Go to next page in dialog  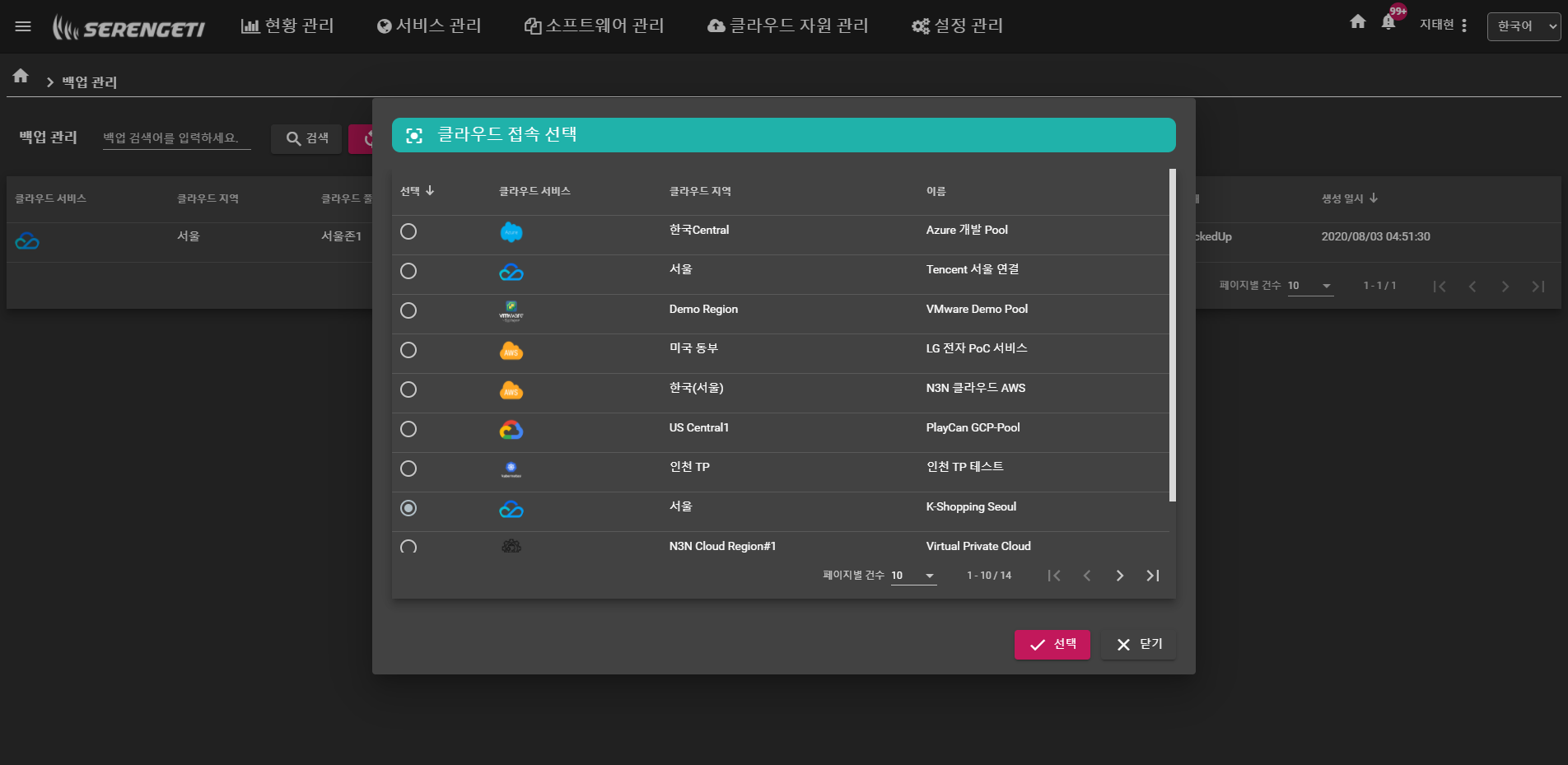(1119, 576)
